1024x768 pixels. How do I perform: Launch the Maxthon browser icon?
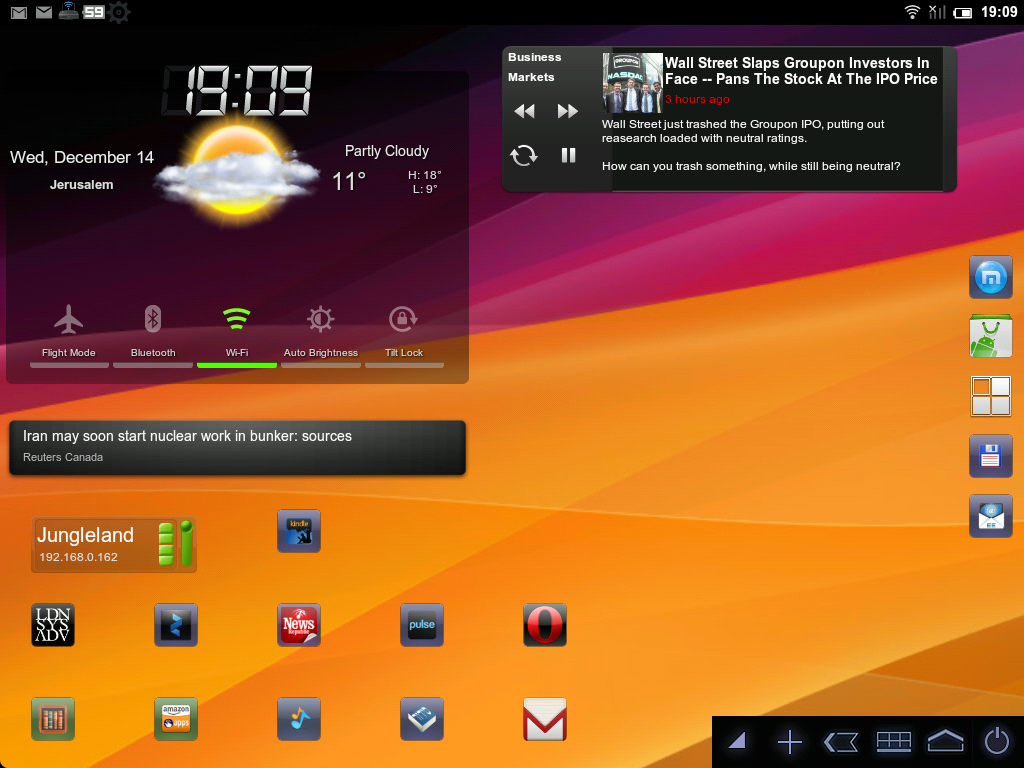coord(991,277)
